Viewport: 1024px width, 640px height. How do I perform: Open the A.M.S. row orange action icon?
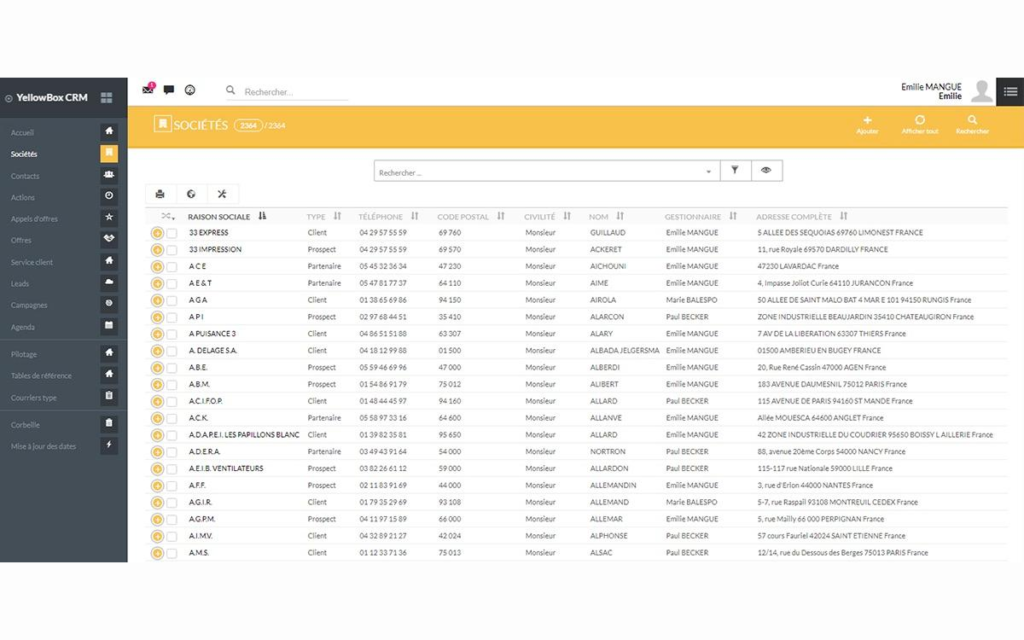click(x=157, y=553)
